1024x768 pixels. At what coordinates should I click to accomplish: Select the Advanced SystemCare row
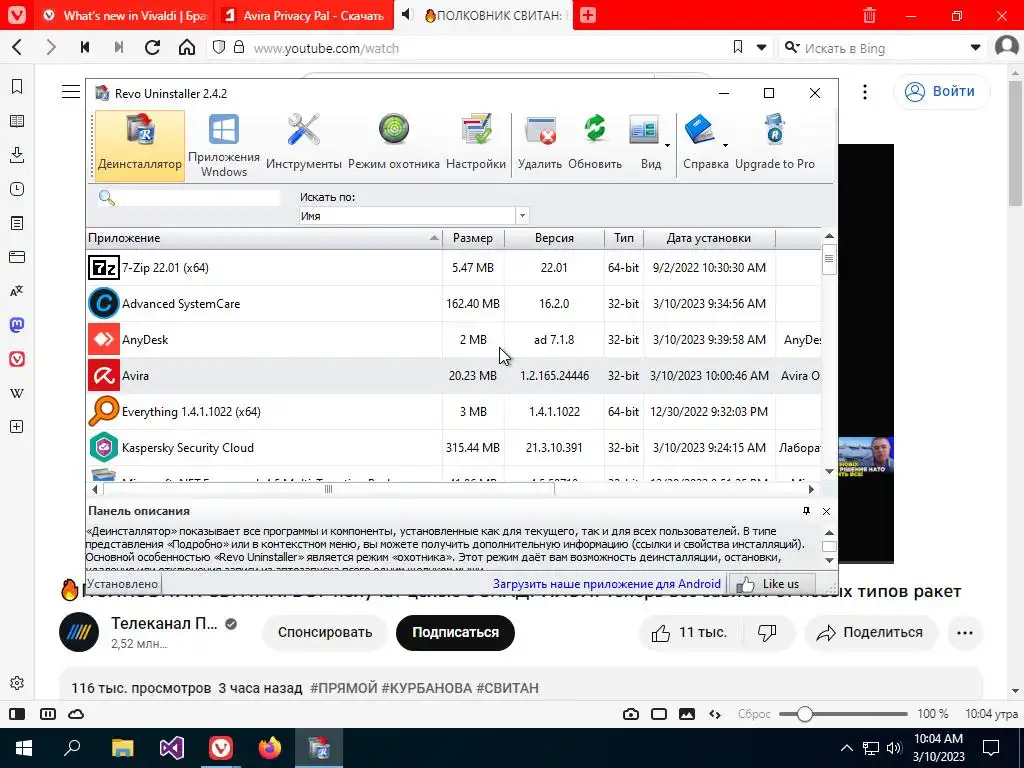[453, 304]
